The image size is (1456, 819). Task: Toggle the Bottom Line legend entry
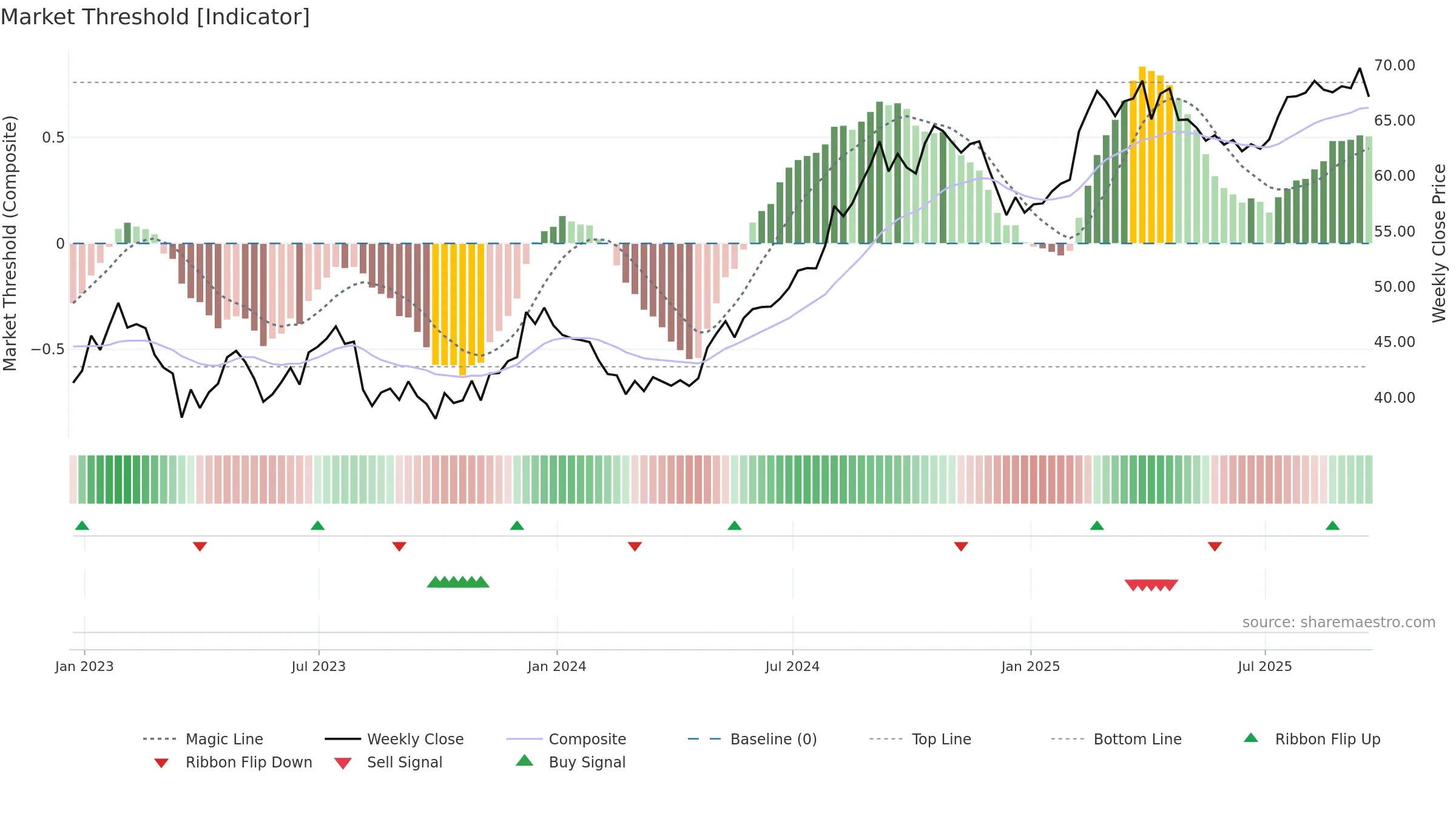1116,739
